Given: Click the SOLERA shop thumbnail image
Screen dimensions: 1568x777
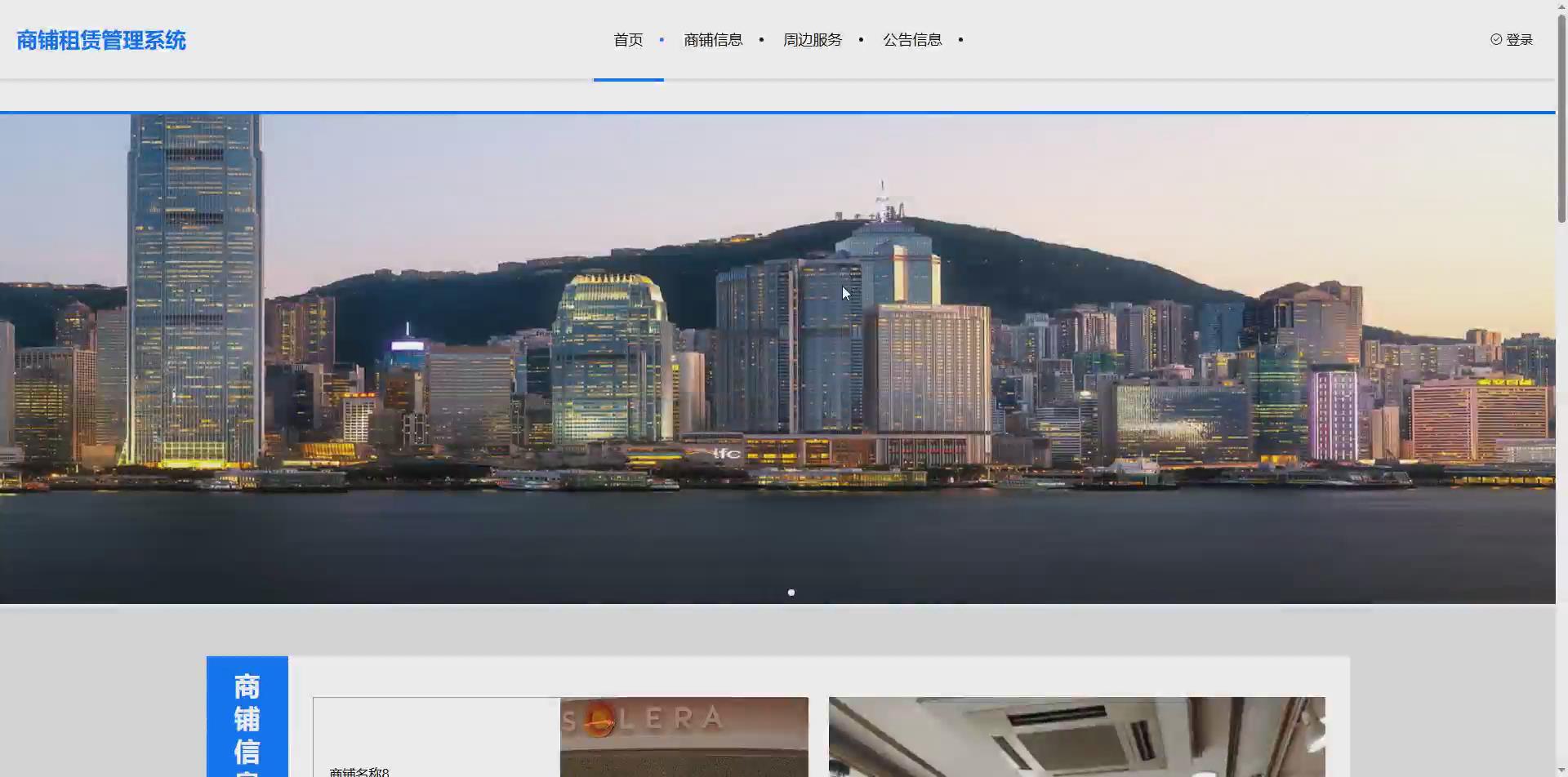Looking at the screenshot, I should 684,735.
